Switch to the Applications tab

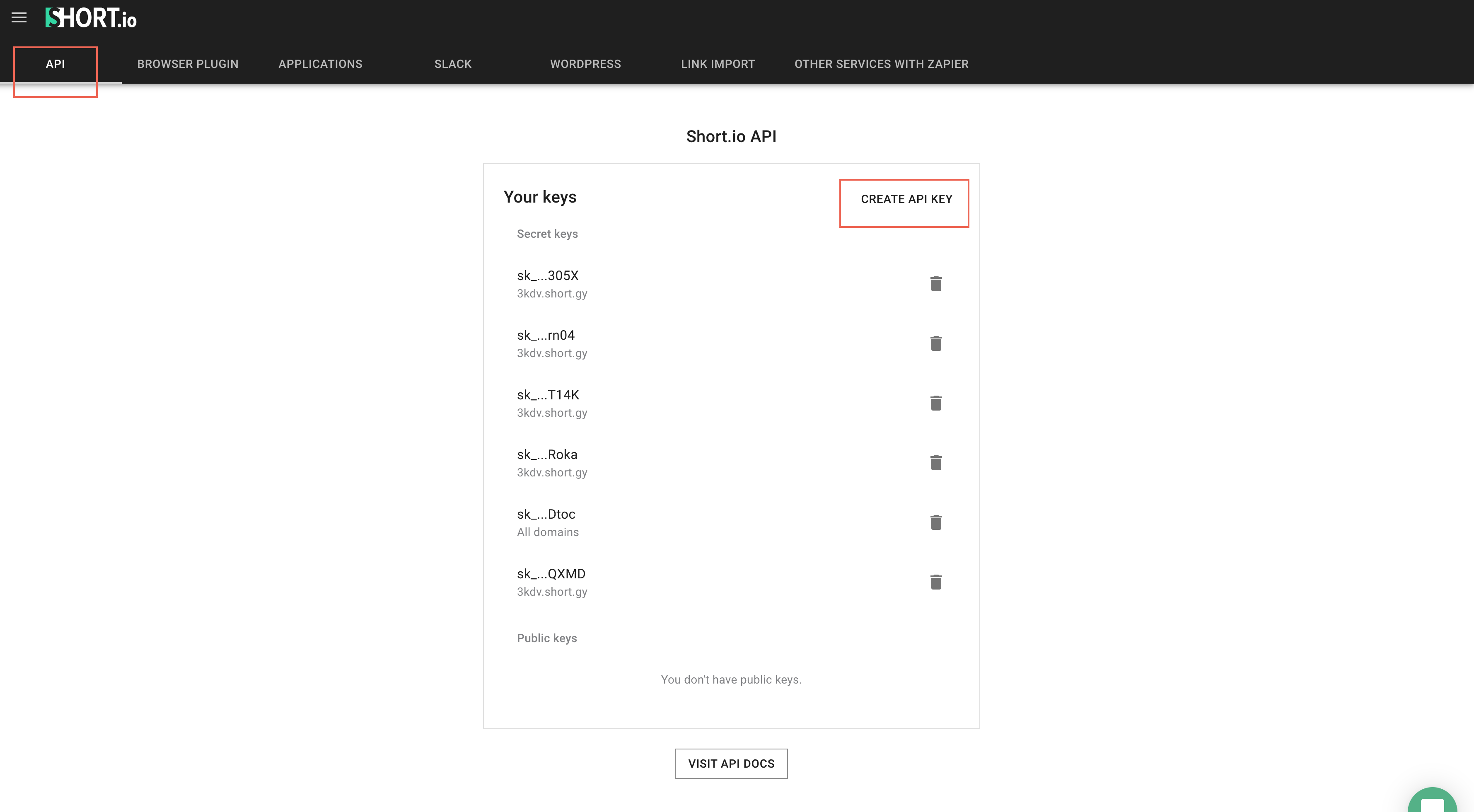[x=320, y=64]
